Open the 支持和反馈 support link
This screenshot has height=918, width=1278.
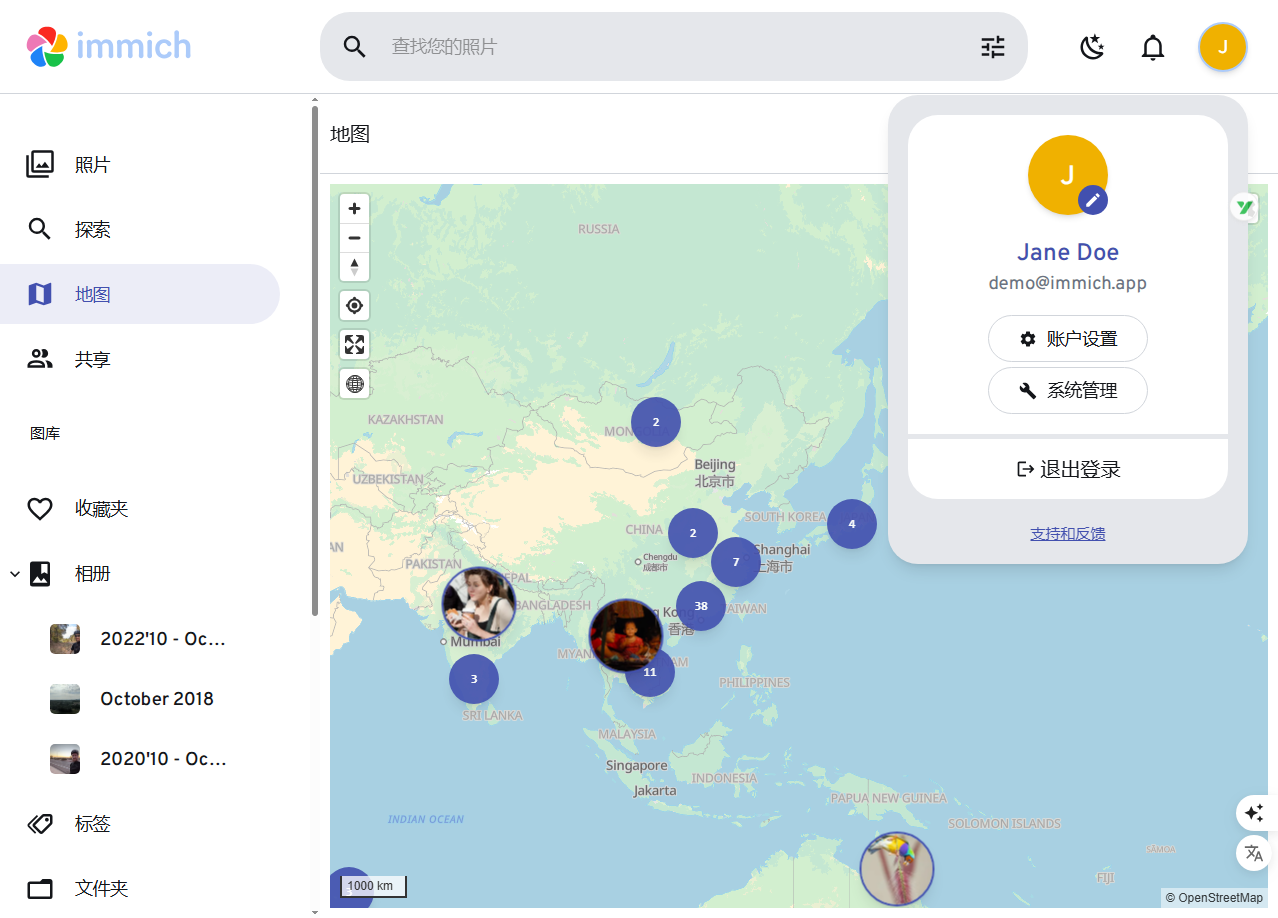click(1067, 534)
